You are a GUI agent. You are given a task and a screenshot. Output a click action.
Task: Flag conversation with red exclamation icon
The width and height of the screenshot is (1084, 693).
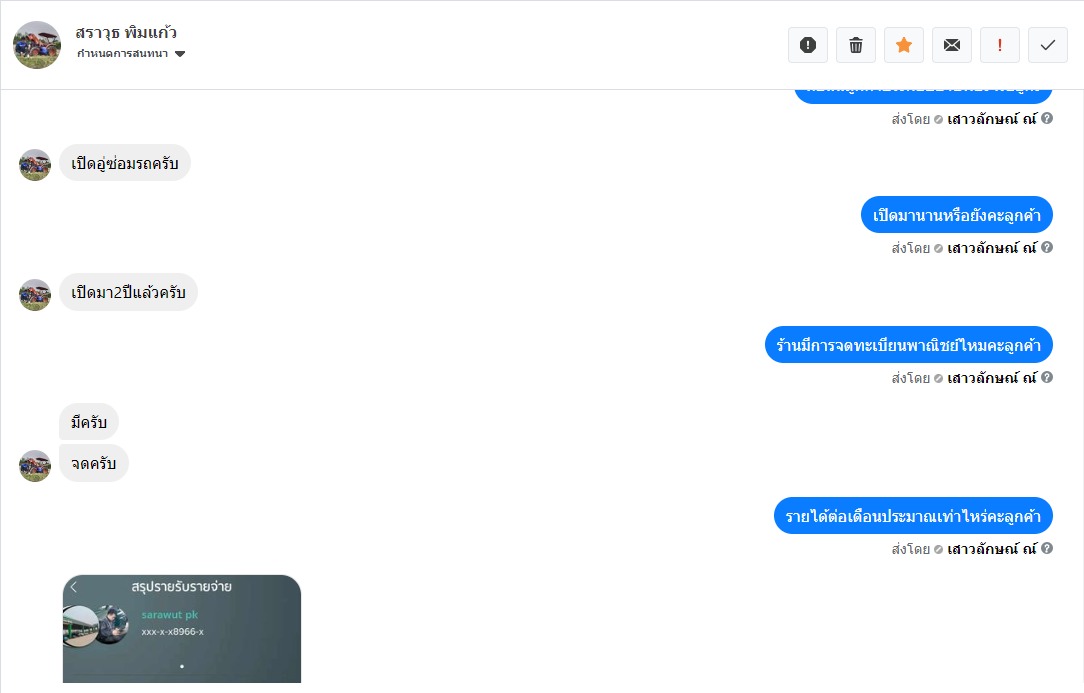(1000, 45)
